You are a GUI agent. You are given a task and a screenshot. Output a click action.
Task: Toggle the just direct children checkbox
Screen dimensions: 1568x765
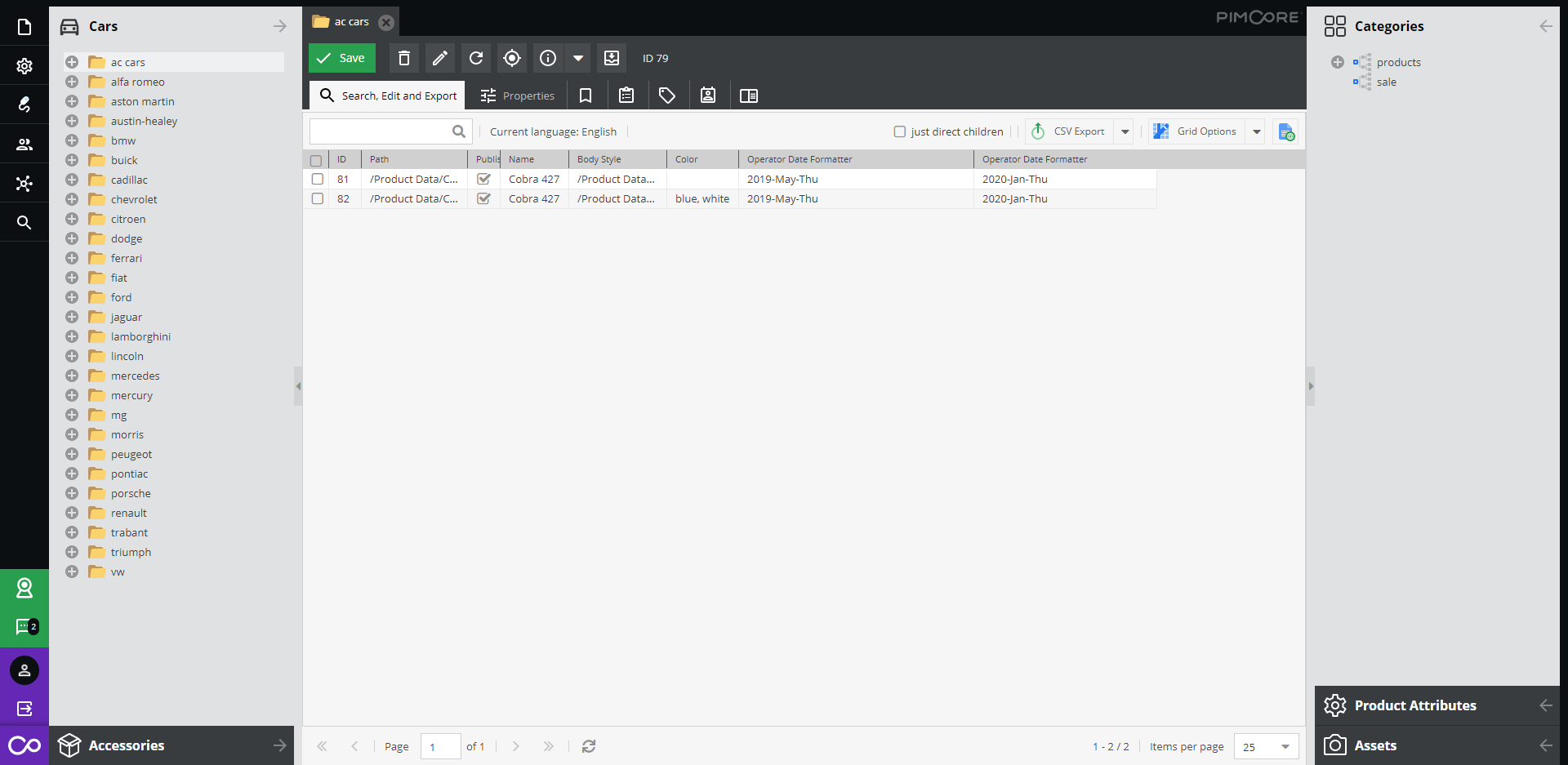tap(900, 131)
